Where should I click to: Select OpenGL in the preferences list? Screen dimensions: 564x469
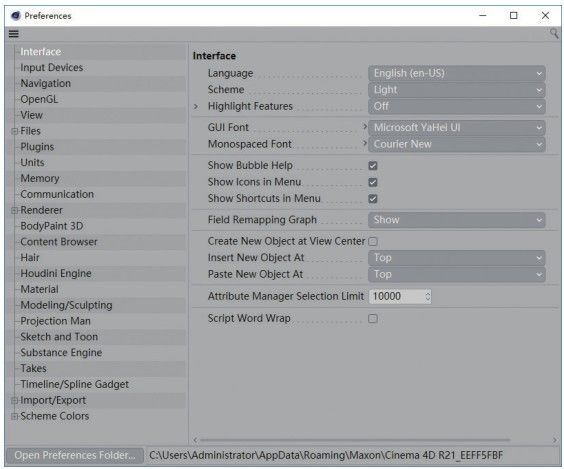coord(39,99)
